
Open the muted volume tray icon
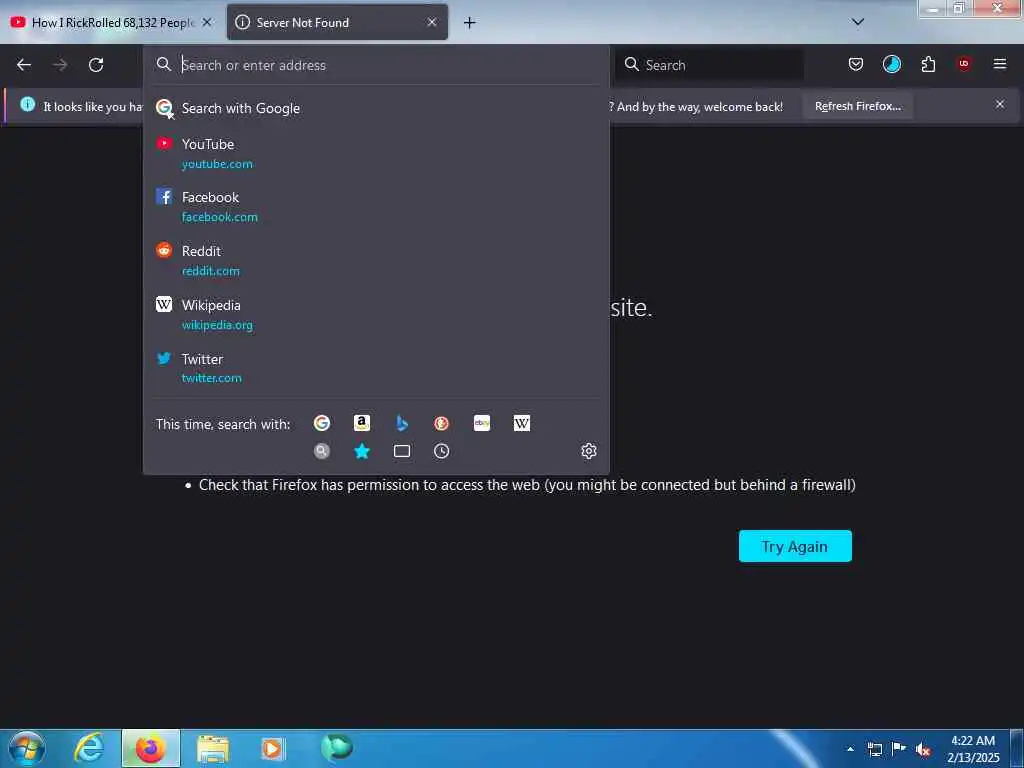pyautogui.click(x=922, y=749)
